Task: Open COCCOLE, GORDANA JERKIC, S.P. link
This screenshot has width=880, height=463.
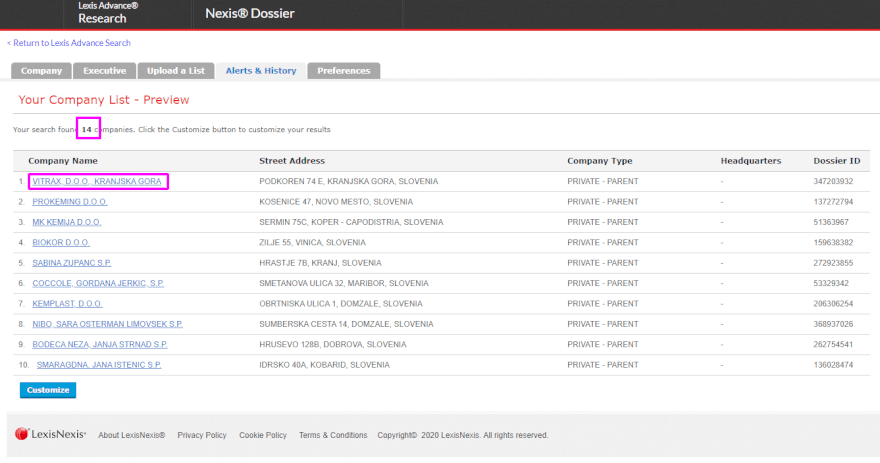Action: [98, 283]
